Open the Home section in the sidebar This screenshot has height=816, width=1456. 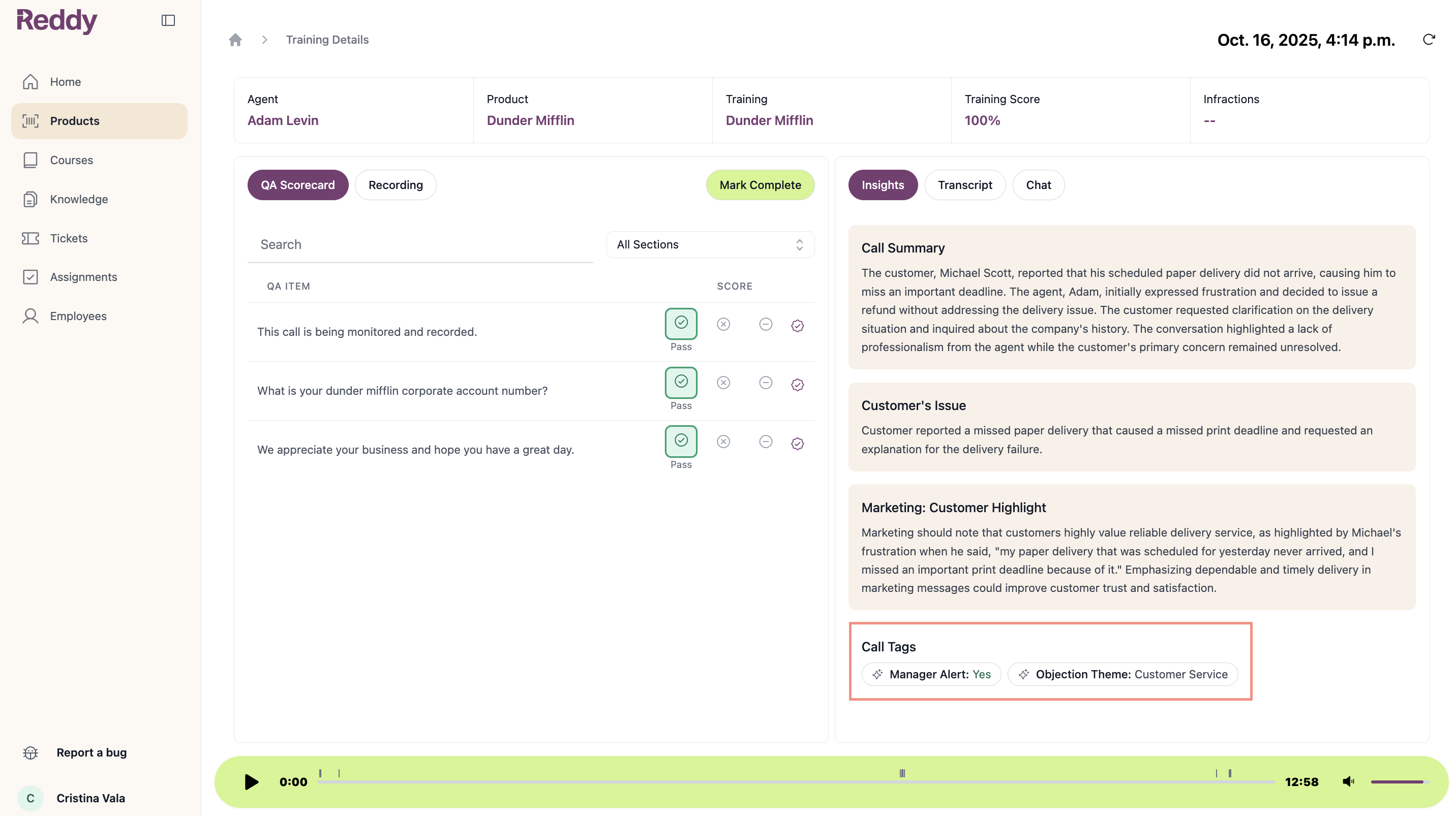tap(65, 81)
